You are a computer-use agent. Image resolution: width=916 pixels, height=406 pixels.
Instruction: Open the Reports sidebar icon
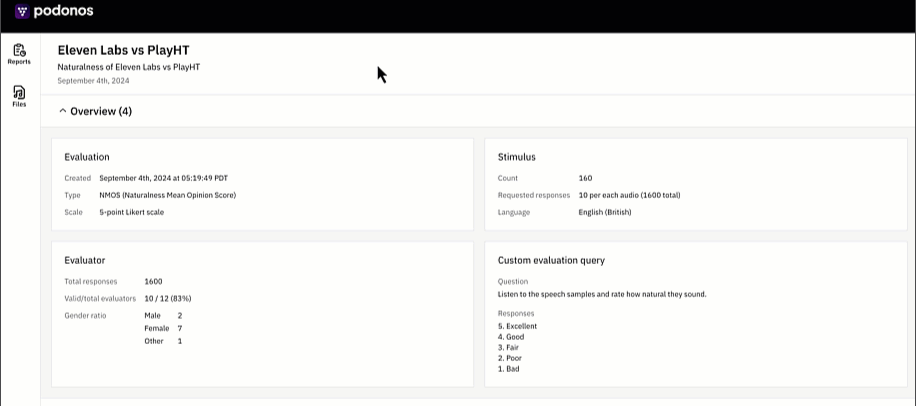click(x=19, y=50)
